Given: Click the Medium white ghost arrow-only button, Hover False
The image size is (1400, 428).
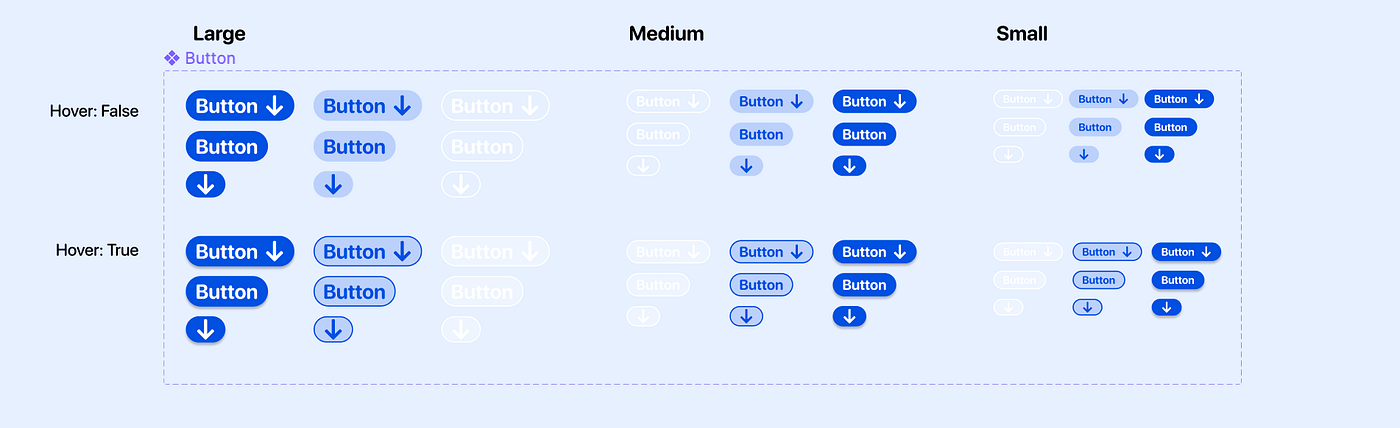Looking at the screenshot, I should tap(643, 166).
